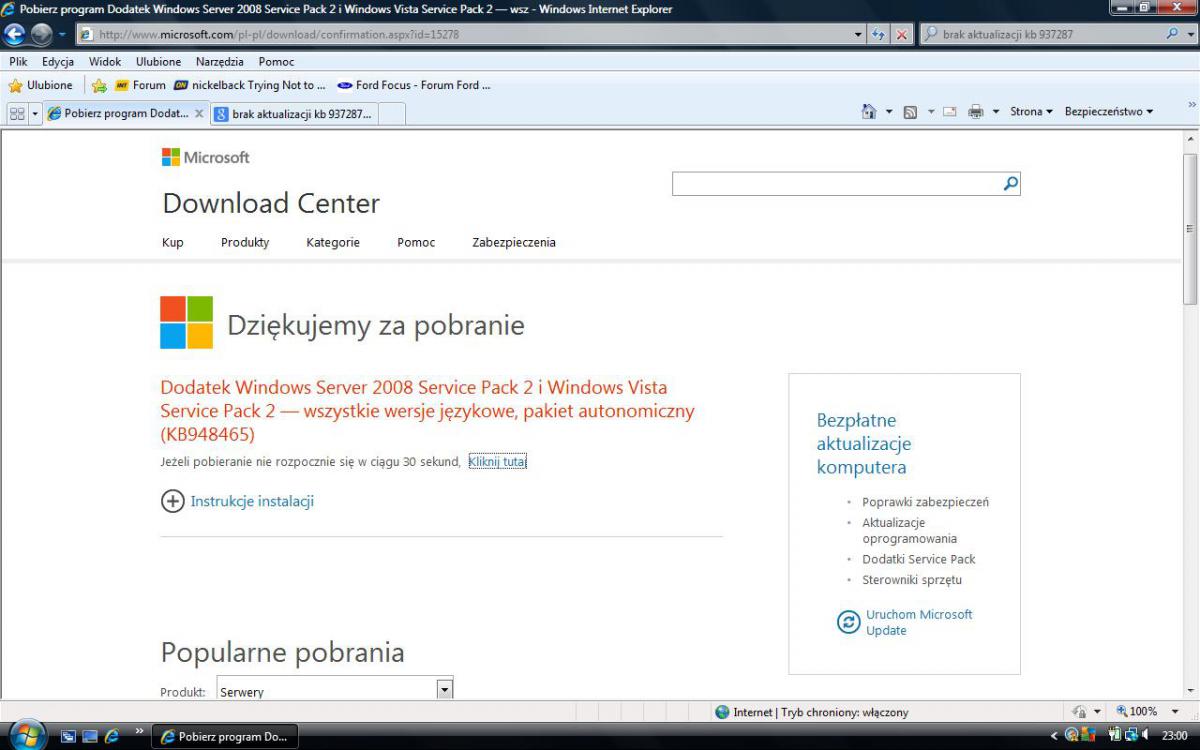
Task: Open the Narzędzia menu
Action: click(x=220, y=61)
